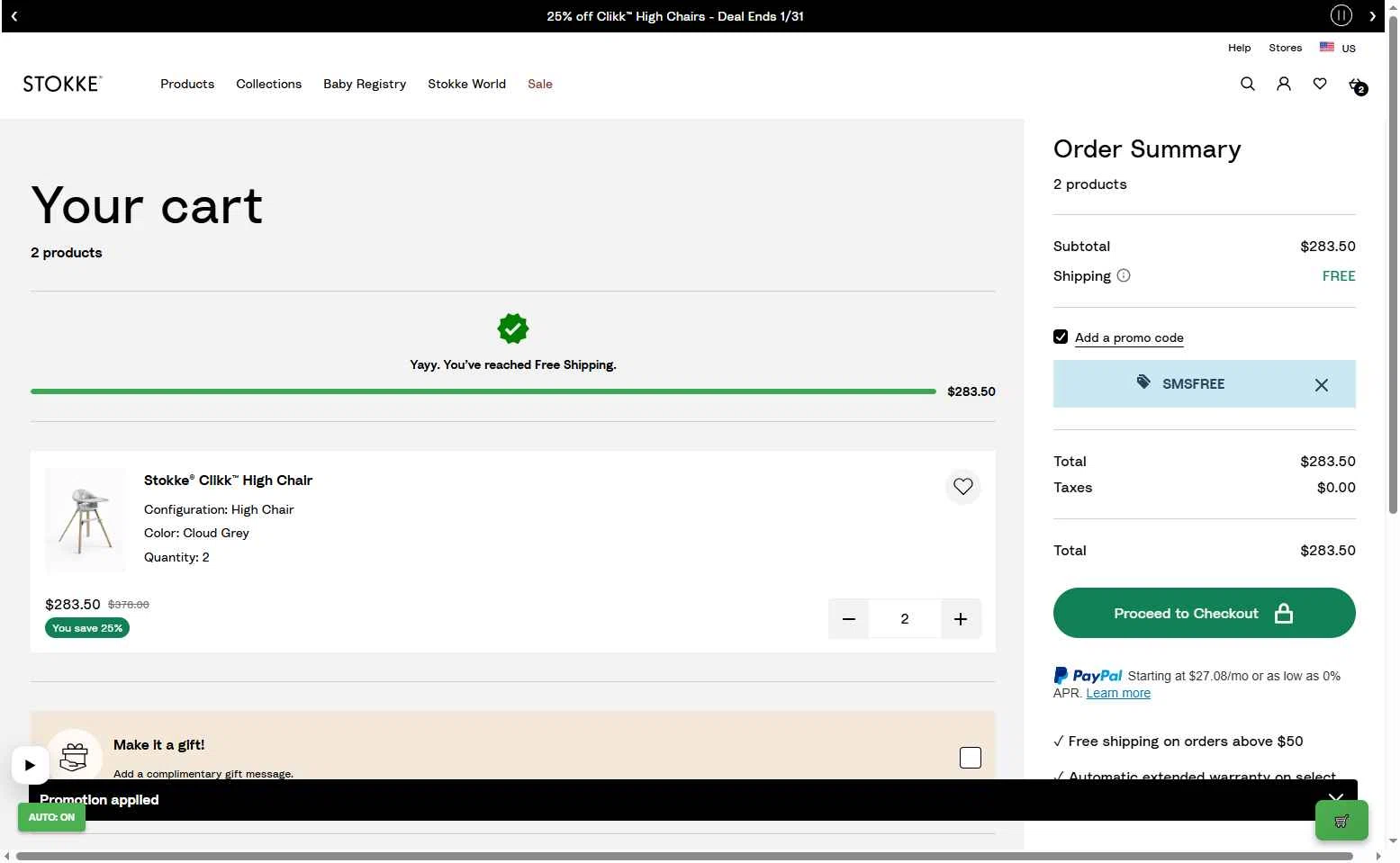Toggle the Add a promo code checkbox
Viewport: 1400px width, 863px height.
coord(1061,337)
